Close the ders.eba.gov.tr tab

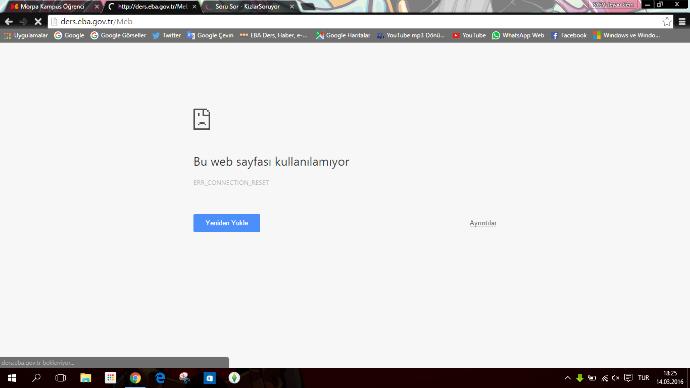[x=195, y=7]
